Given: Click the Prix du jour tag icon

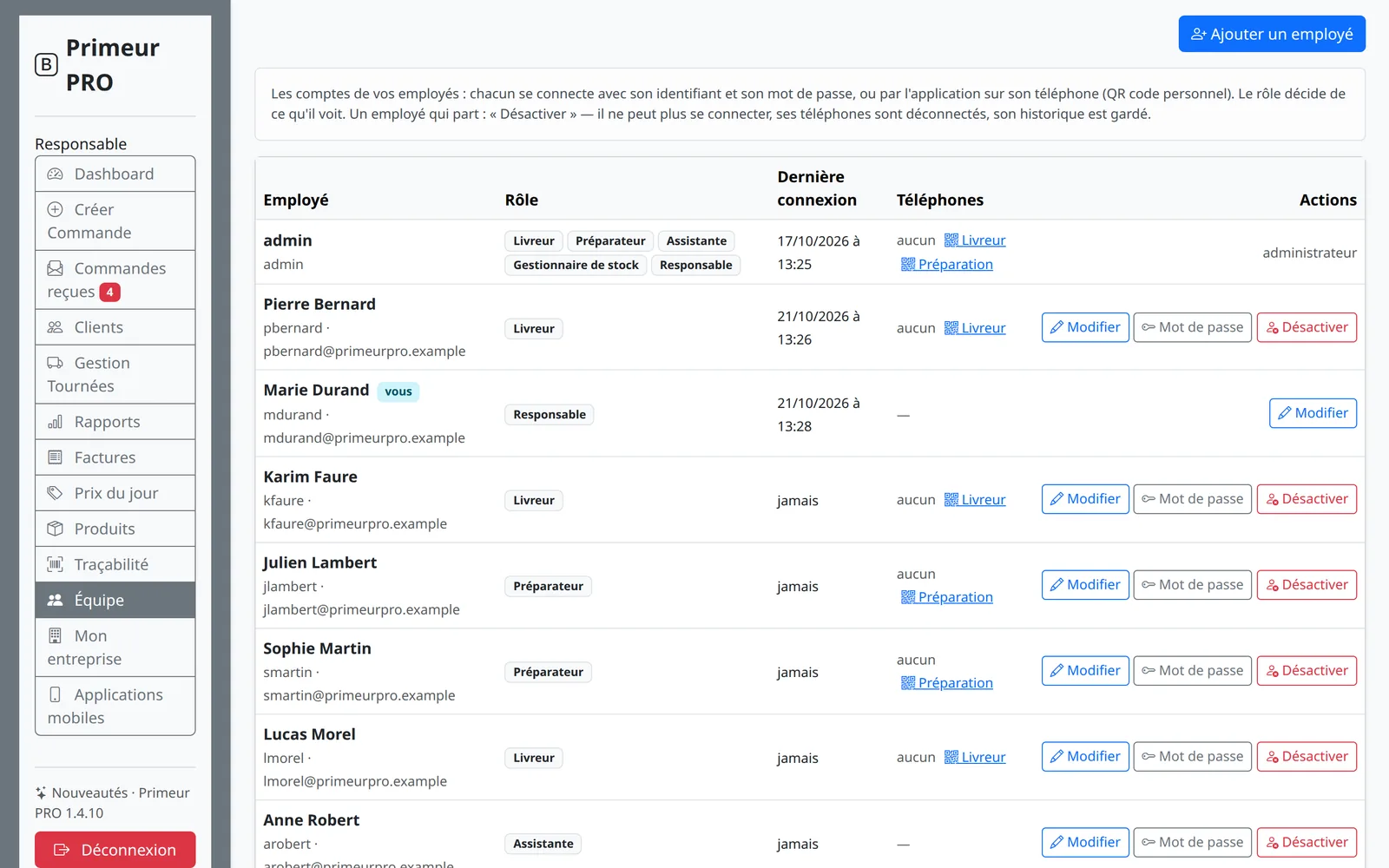Looking at the screenshot, I should [x=55, y=493].
